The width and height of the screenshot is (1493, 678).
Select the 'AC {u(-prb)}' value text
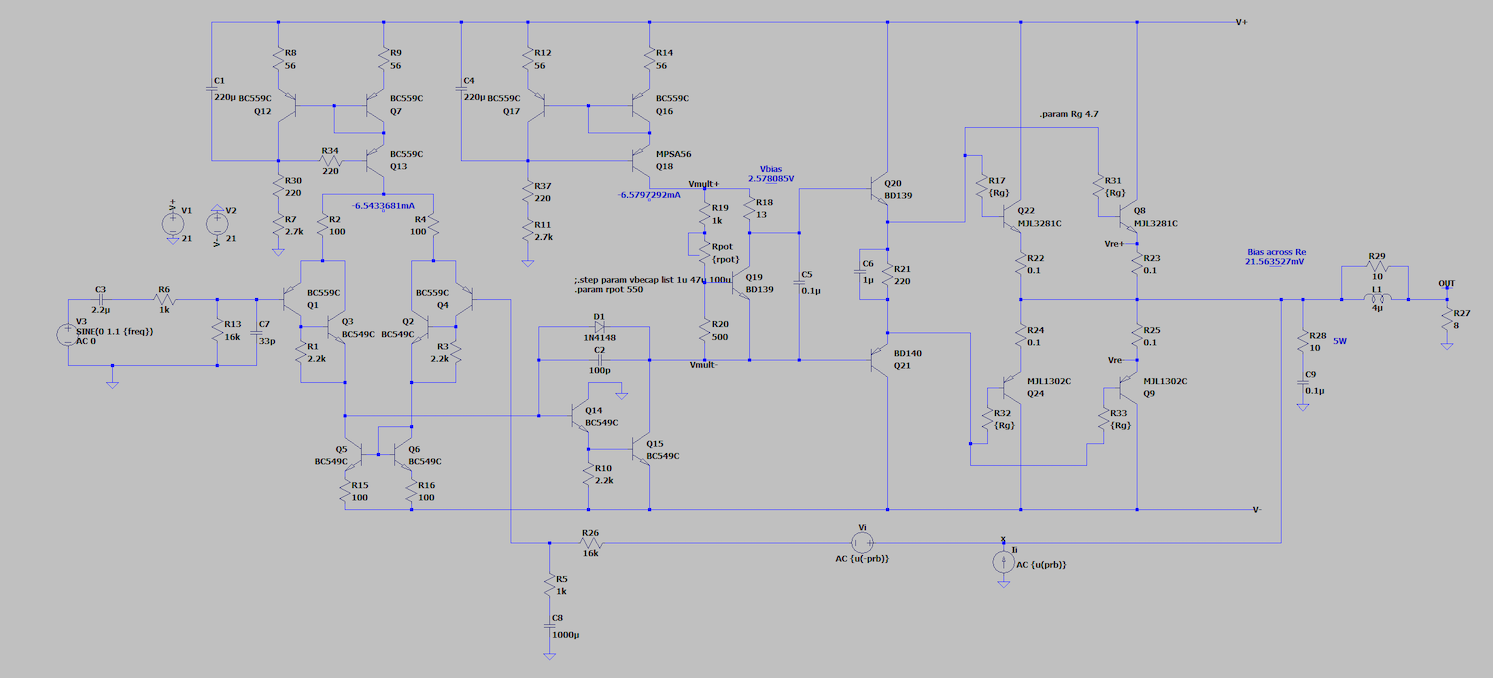pos(862,558)
